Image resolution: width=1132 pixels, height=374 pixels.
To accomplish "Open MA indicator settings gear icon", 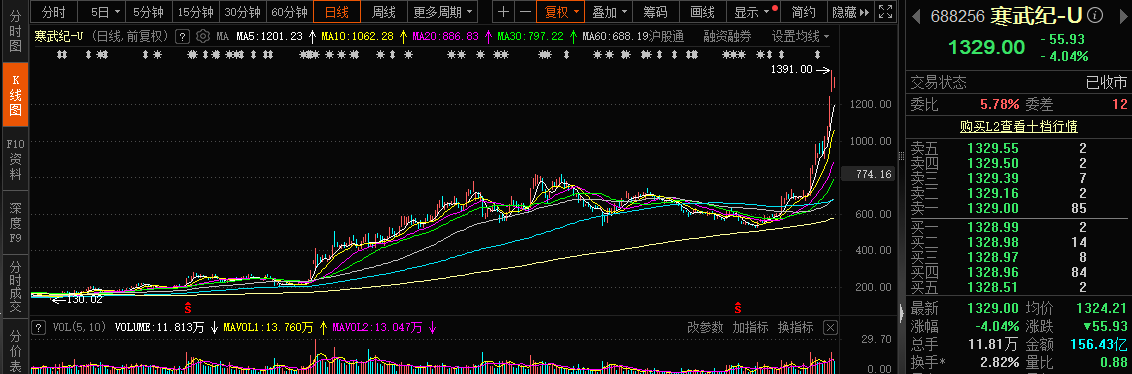I will 203,36.
